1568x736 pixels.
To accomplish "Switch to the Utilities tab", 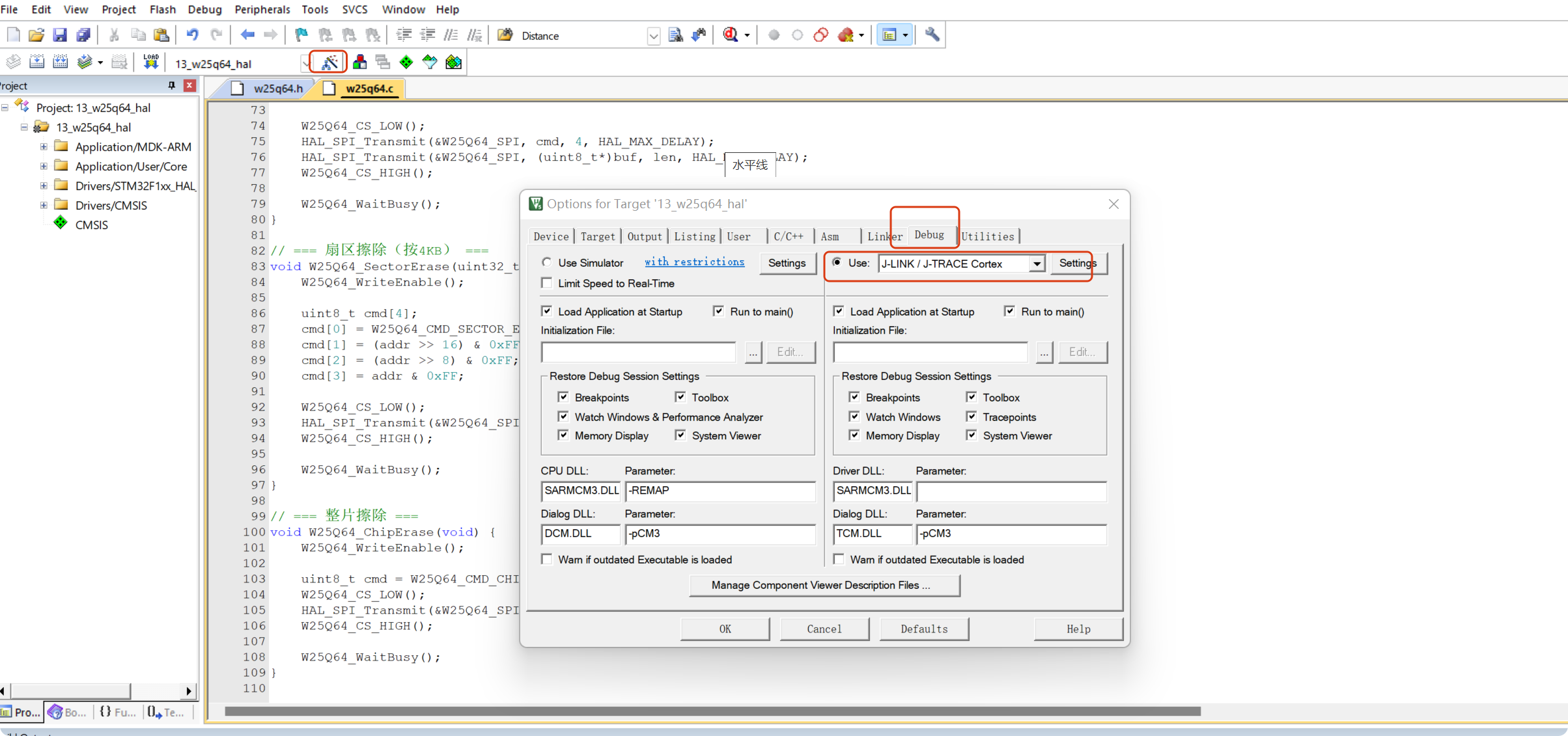I will pyautogui.click(x=987, y=236).
